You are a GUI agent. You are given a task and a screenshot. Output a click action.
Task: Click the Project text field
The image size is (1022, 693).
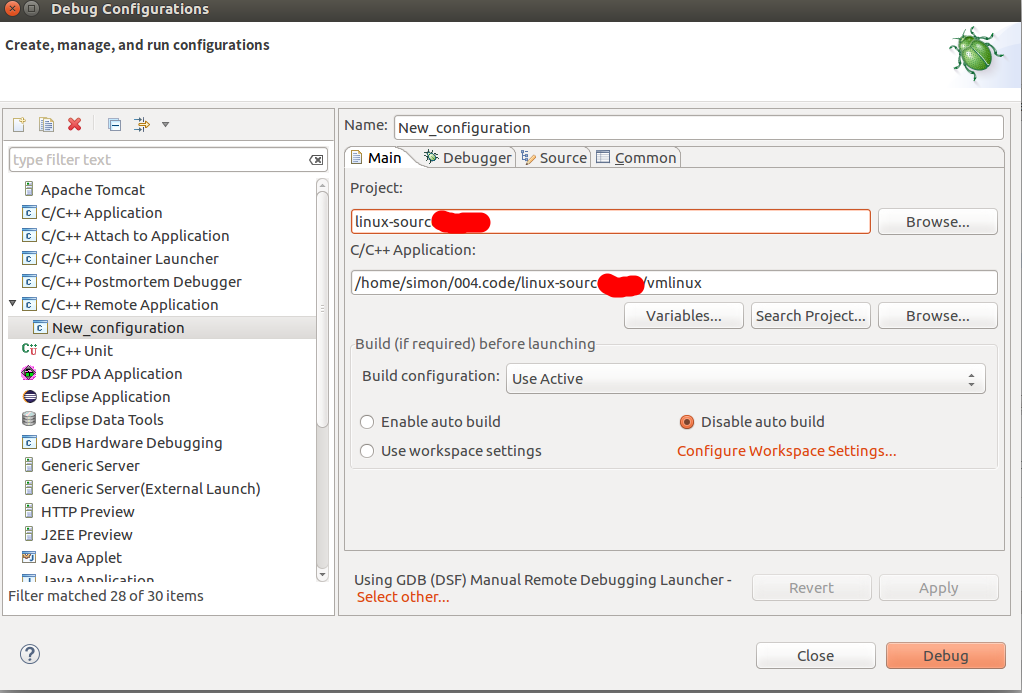(611, 222)
